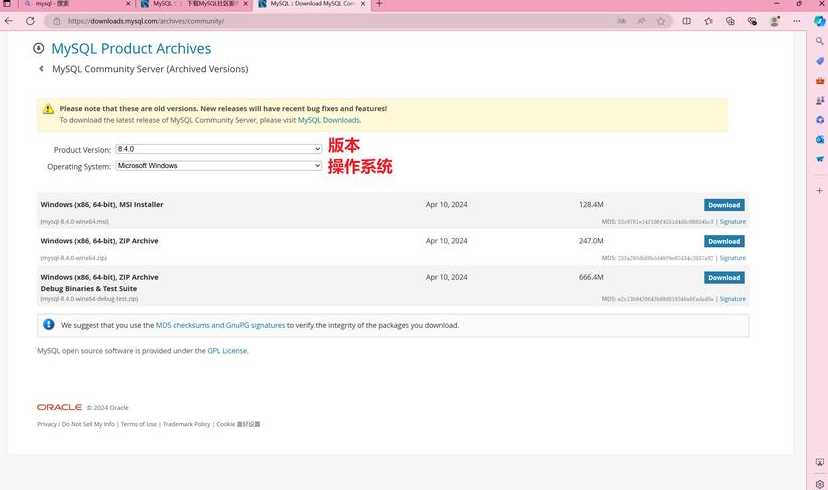
Task: View site info lock icon
Action: (57, 21)
